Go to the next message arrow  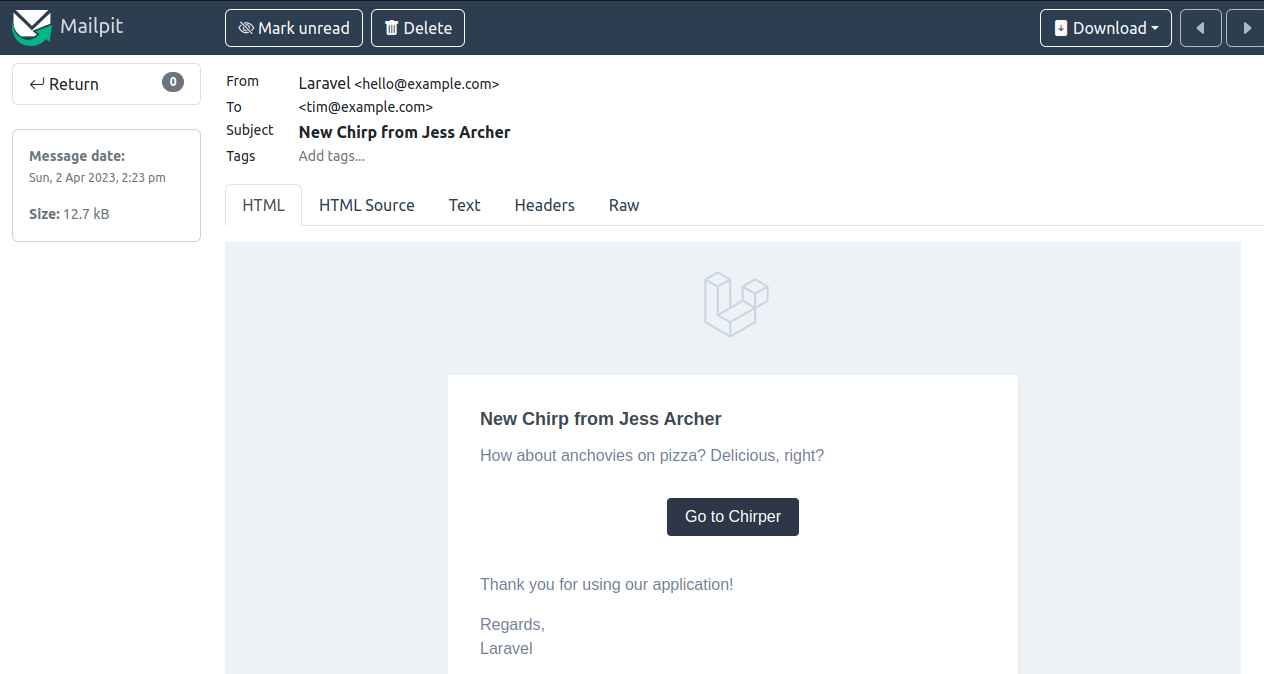point(1246,28)
